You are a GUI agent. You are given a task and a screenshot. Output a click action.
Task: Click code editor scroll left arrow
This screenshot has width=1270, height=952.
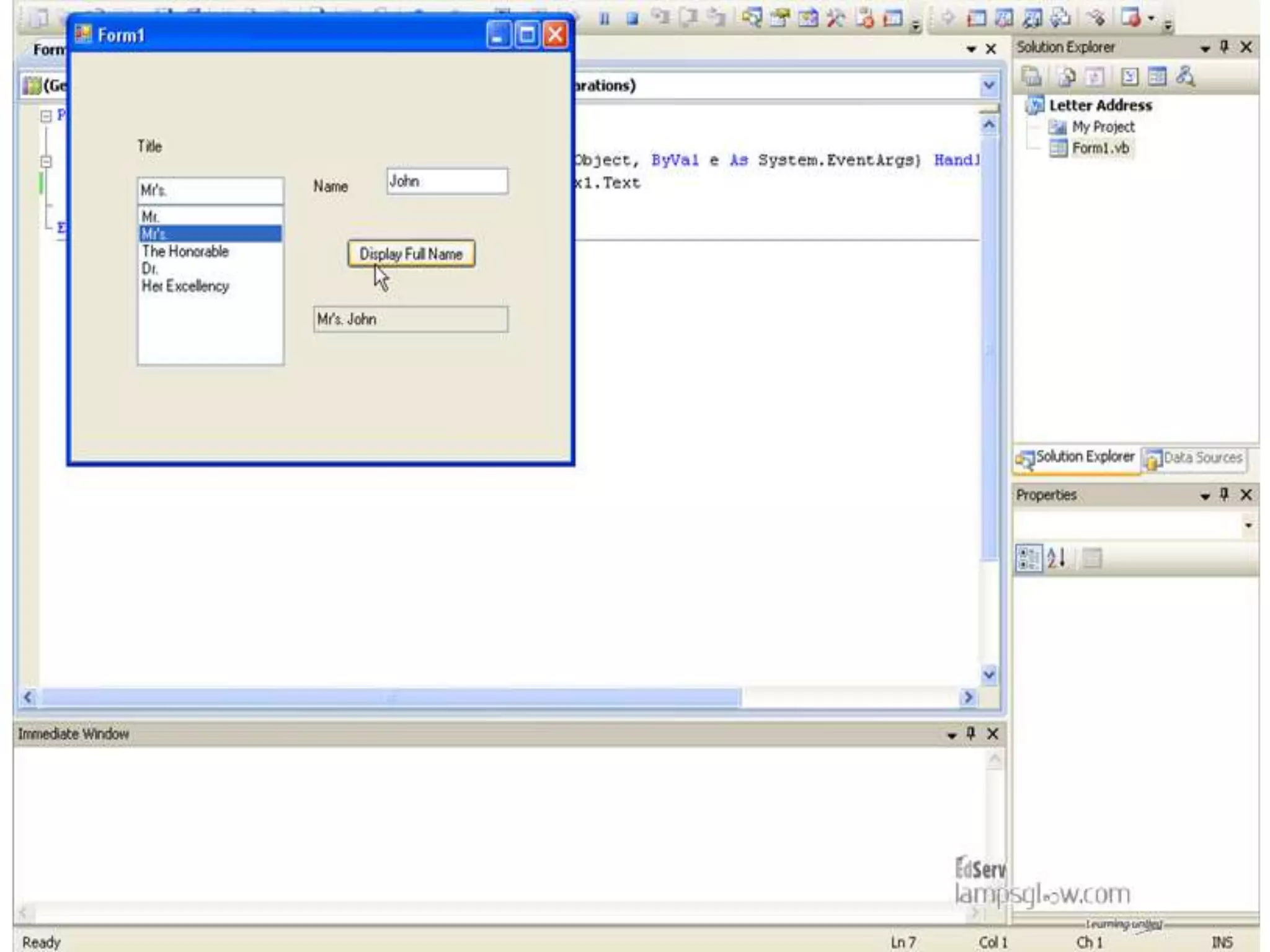pyautogui.click(x=28, y=698)
